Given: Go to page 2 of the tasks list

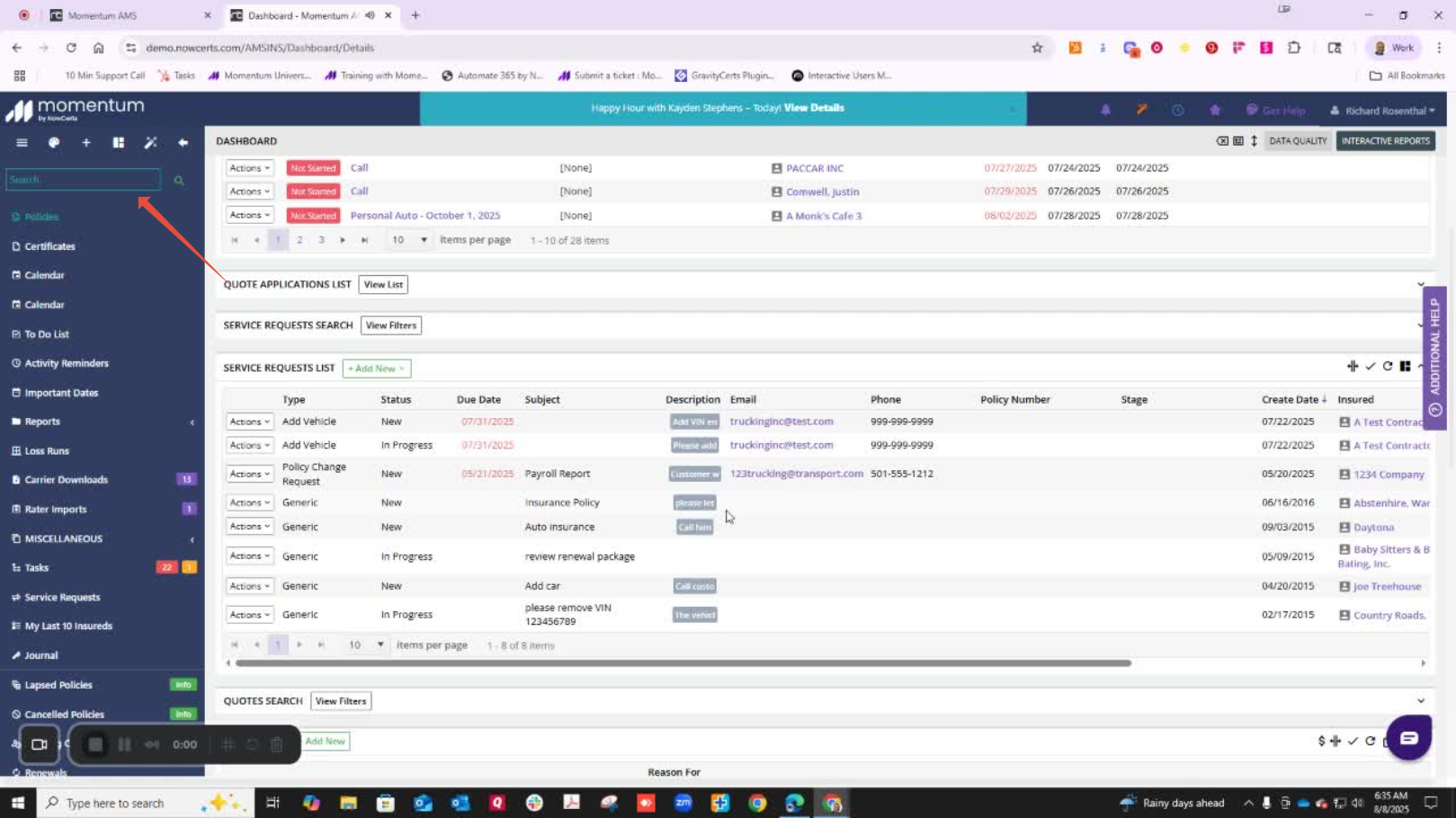Looking at the screenshot, I should [299, 240].
